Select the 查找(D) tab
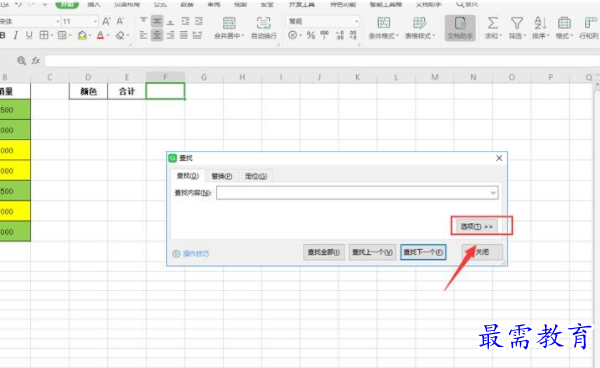Viewport: 600px width, 368px height. tap(188, 176)
